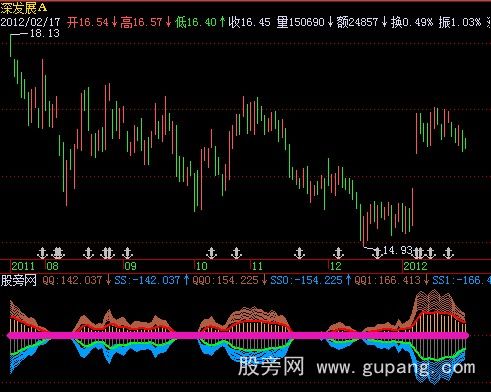The image size is (491, 392).
Task: Click the QQ0:154.225 indicator value
Action: [x=225, y=280]
